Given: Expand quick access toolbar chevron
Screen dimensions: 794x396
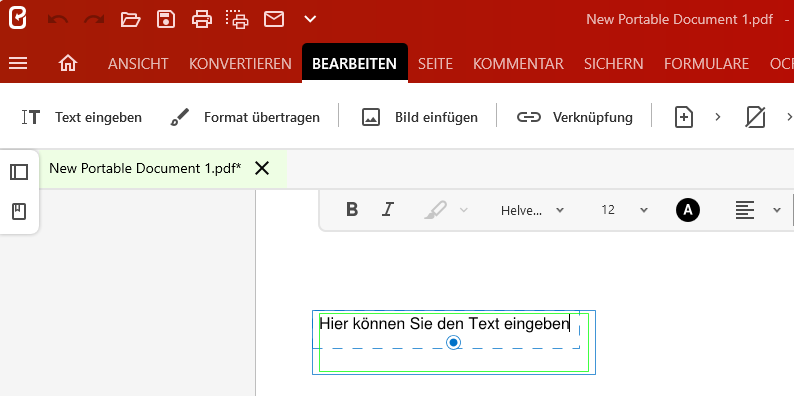Looking at the screenshot, I should pos(310,19).
